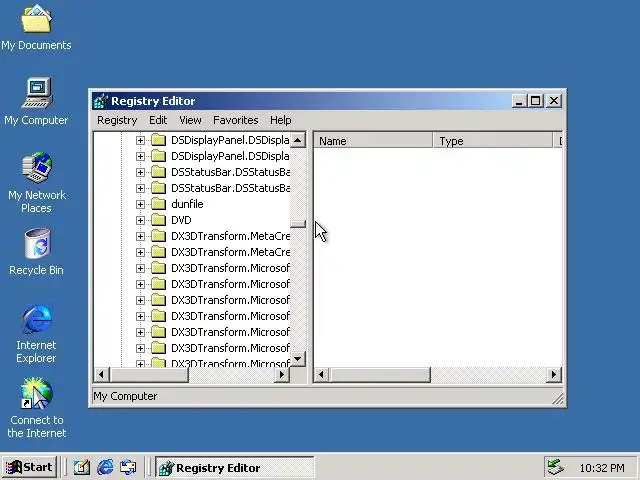Select the first DSDisplayPanel.DSDispla label

coord(230,140)
